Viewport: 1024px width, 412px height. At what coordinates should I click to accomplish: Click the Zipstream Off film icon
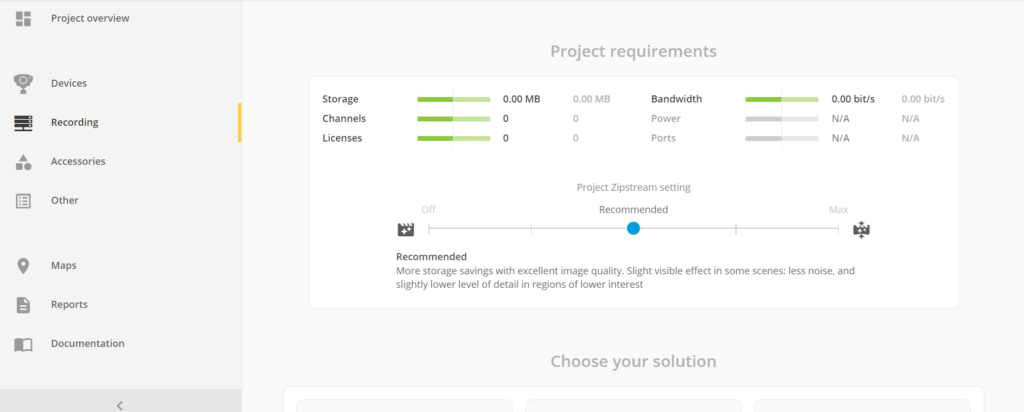(x=406, y=229)
